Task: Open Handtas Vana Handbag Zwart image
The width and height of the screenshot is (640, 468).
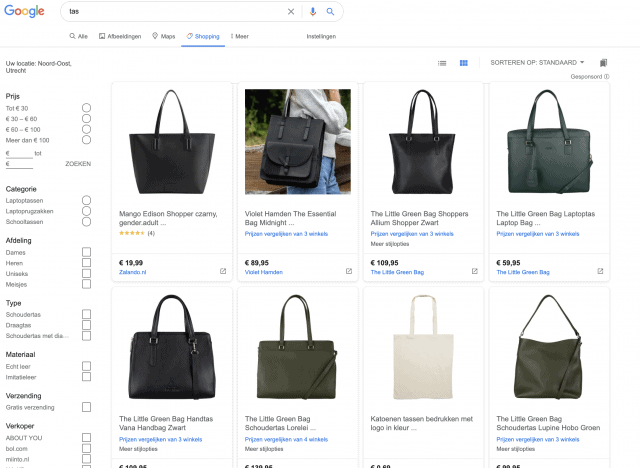Action: (x=172, y=347)
